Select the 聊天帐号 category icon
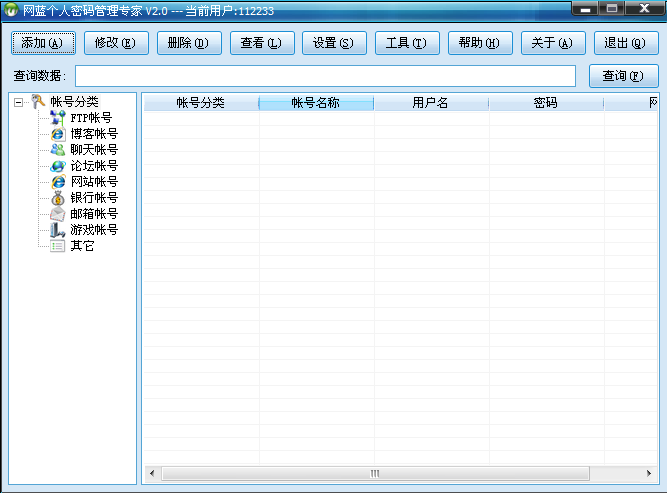This screenshot has width=667, height=493. [x=57, y=150]
